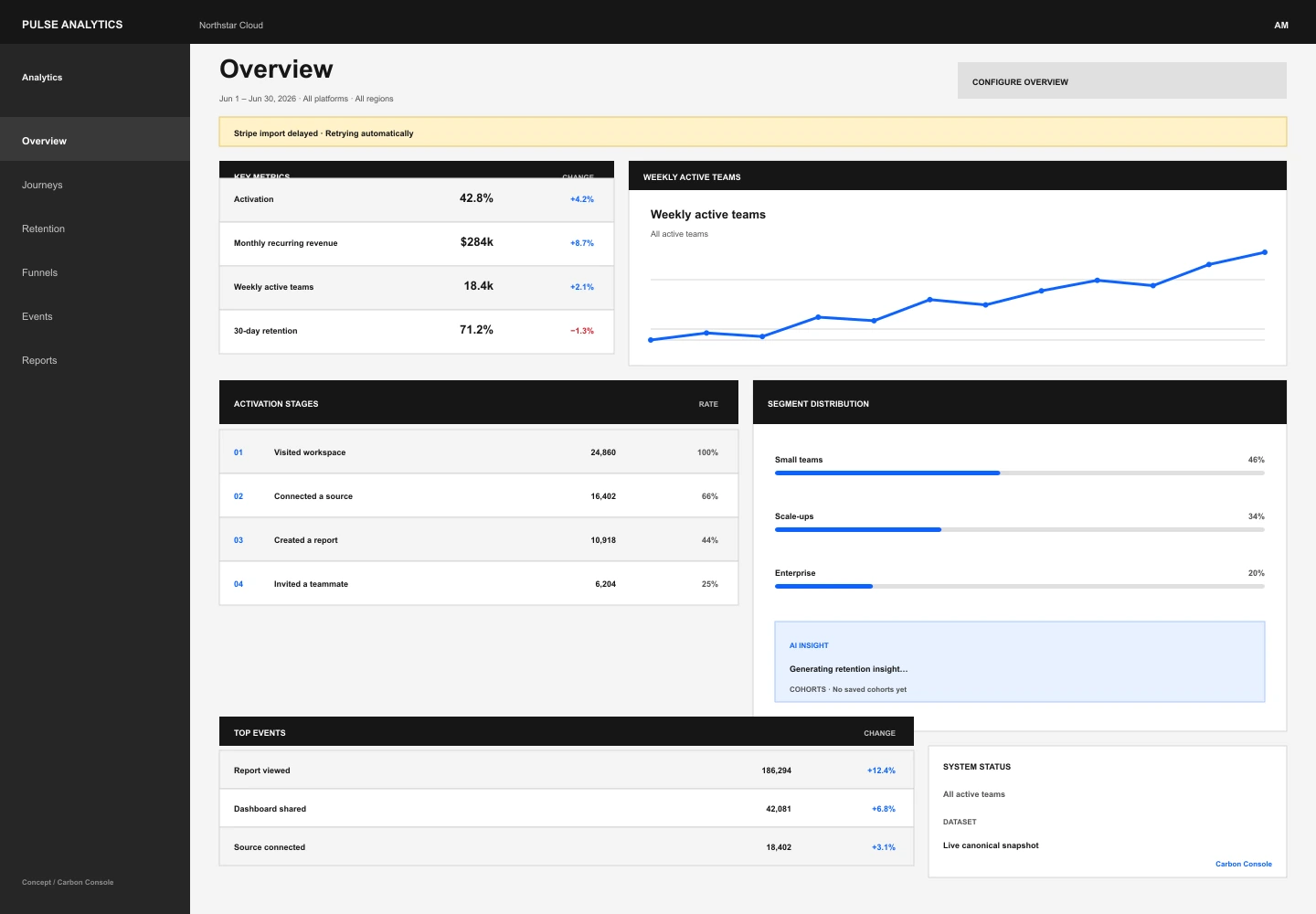Follow the Carbon Console link

pyautogui.click(x=1243, y=864)
